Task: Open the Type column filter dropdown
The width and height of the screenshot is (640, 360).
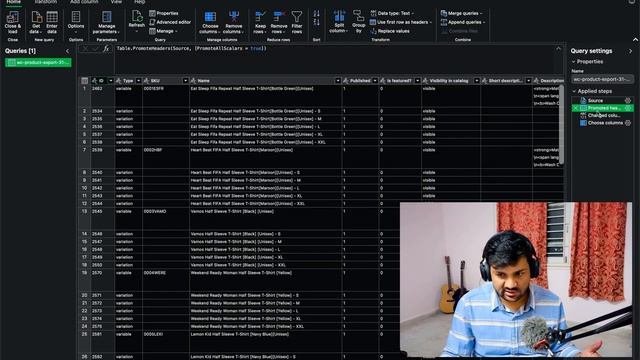Action: pyautogui.click(x=138, y=81)
